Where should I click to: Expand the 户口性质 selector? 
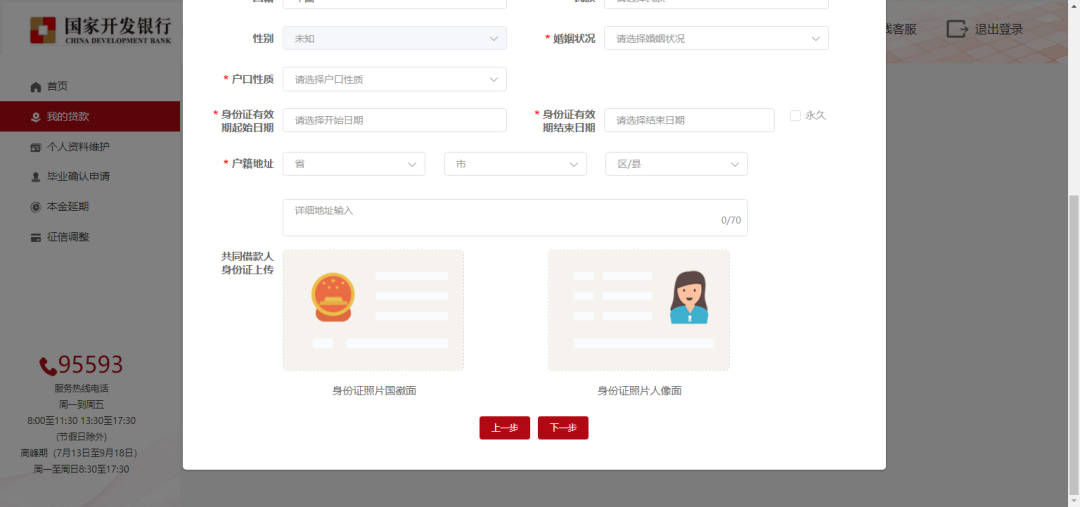point(394,79)
